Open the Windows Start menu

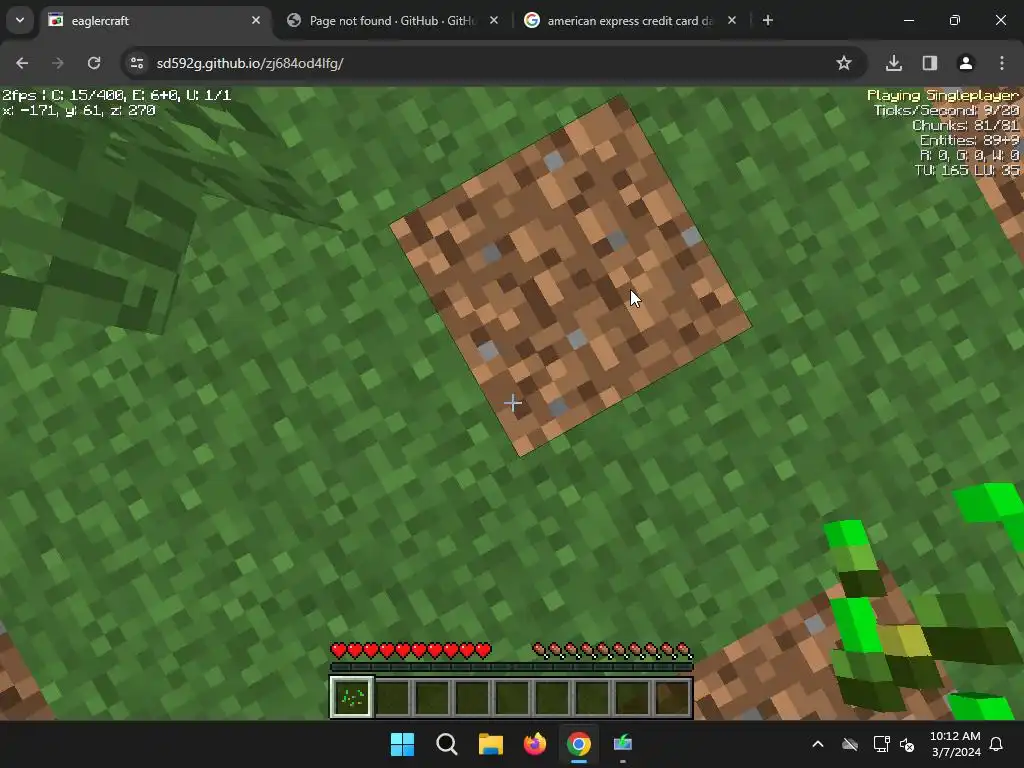click(x=402, y=744)
